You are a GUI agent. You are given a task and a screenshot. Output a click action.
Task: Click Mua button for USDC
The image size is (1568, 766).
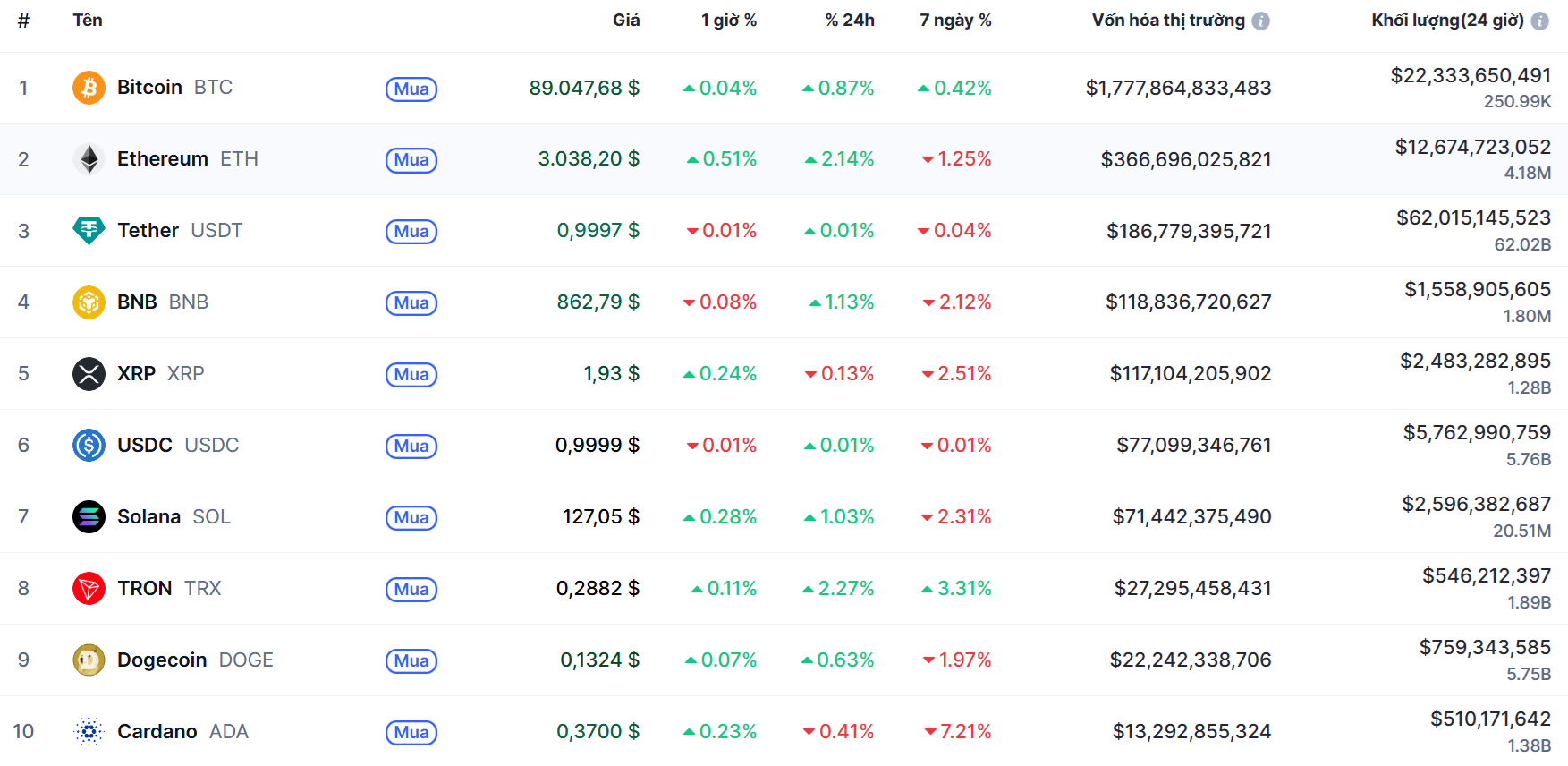pyautogui.click(x=411, y=447)
